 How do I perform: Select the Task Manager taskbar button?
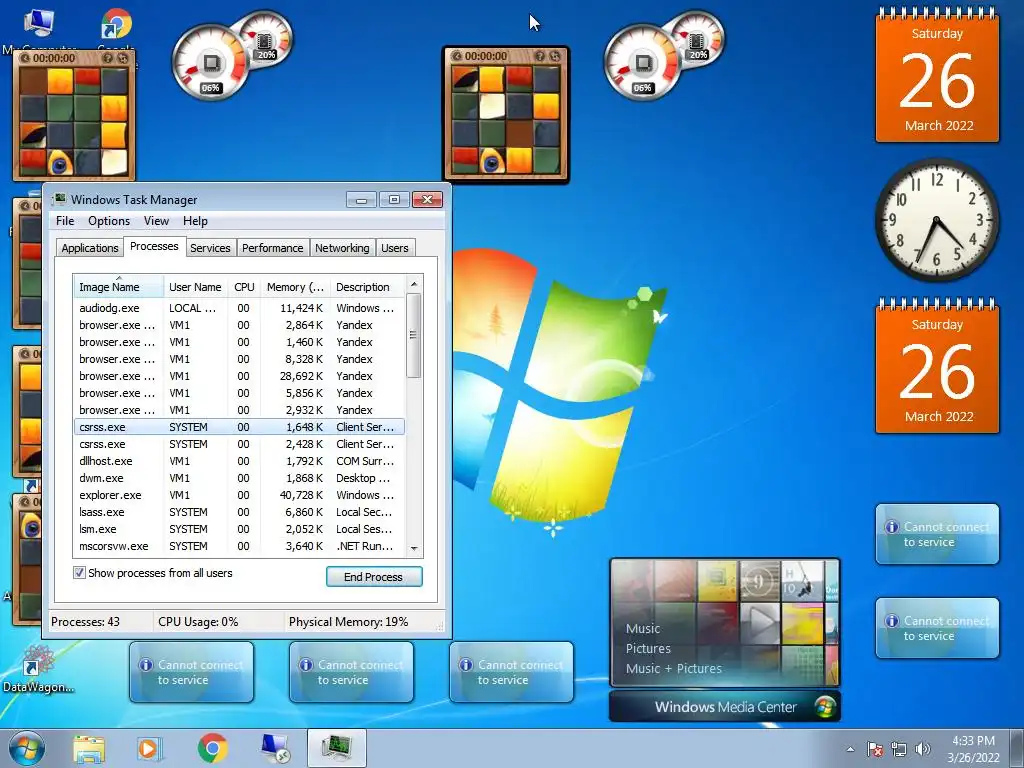point(337,748)
